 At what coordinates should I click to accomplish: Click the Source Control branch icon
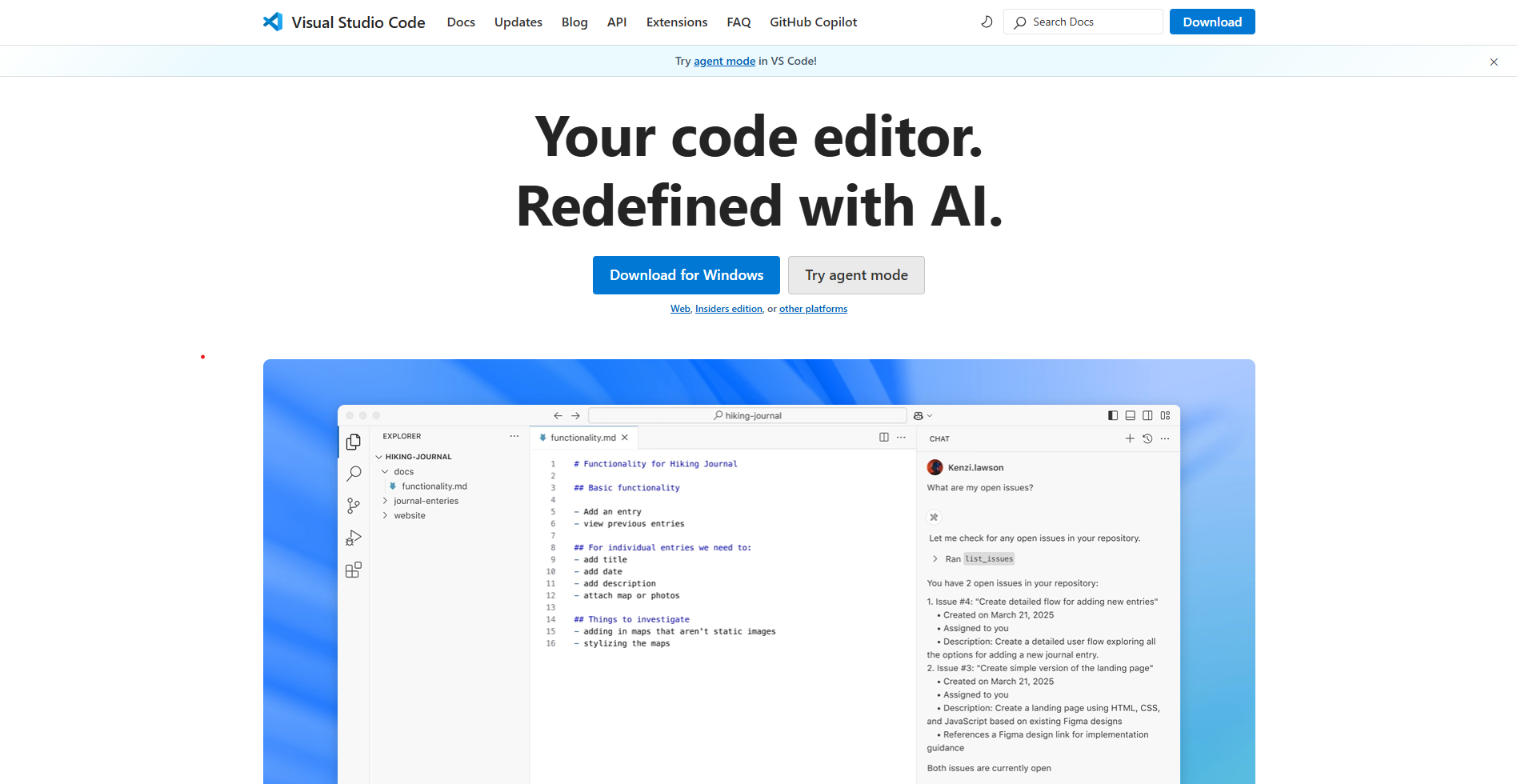tap(354, 506)
